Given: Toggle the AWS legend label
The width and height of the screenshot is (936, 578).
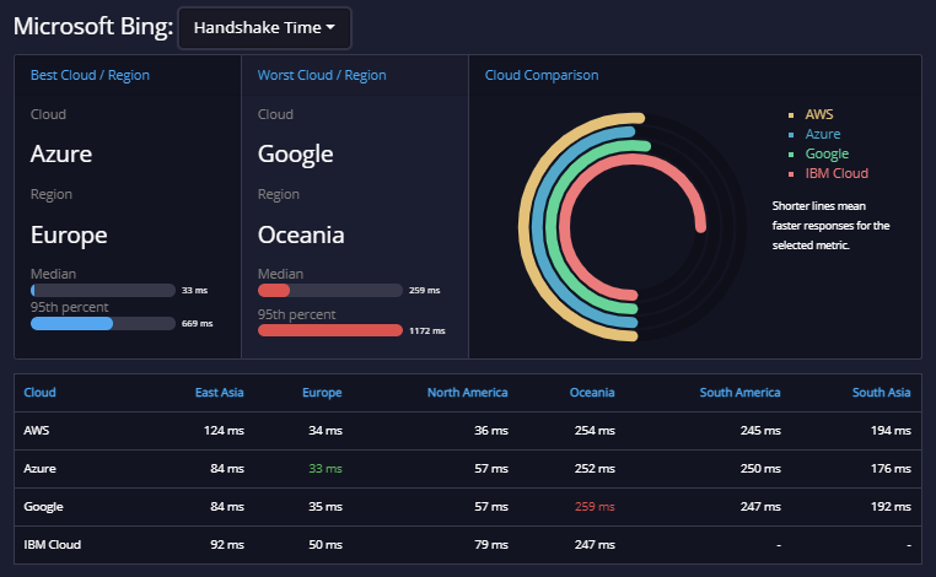Looking at the screenshot, I should pyautogui.click(x=819, y=114).
